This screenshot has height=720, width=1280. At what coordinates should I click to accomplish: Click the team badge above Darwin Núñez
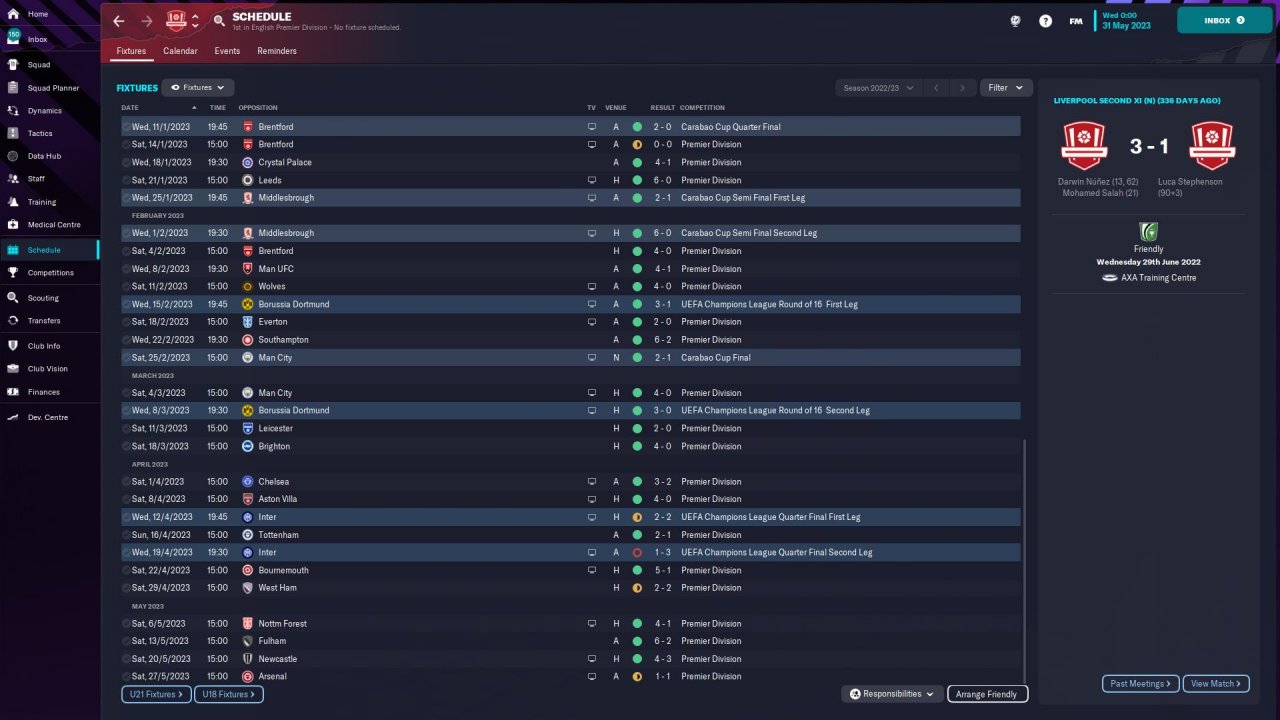click(1084, 146)
